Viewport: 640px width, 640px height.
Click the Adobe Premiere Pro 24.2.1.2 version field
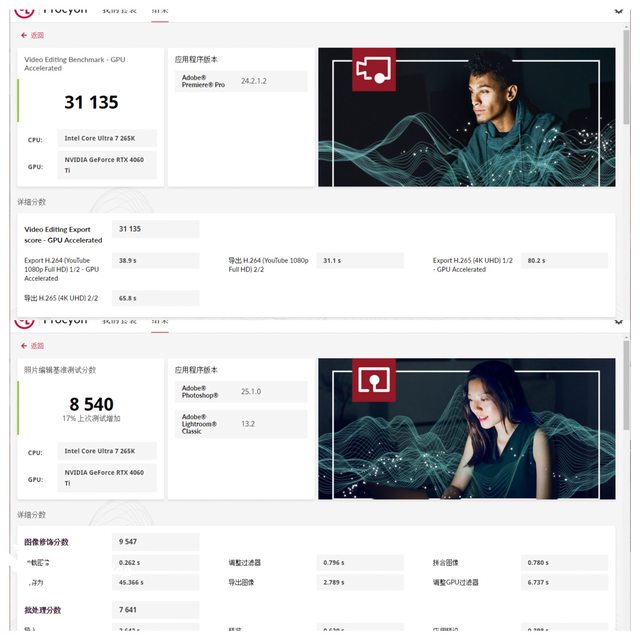[241, 81]
